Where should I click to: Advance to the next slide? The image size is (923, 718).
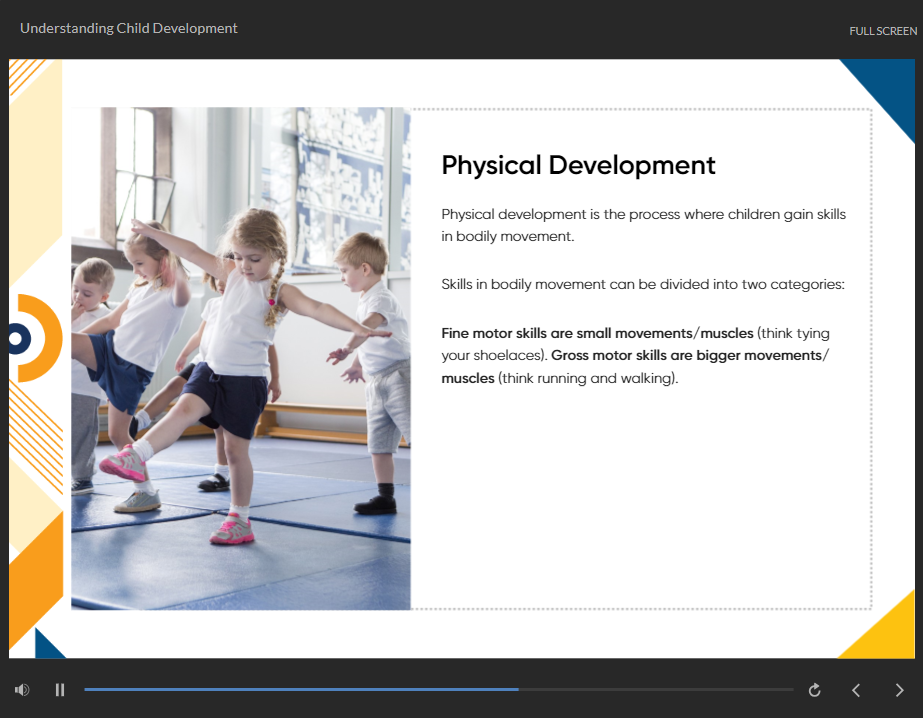pos(899,690)
